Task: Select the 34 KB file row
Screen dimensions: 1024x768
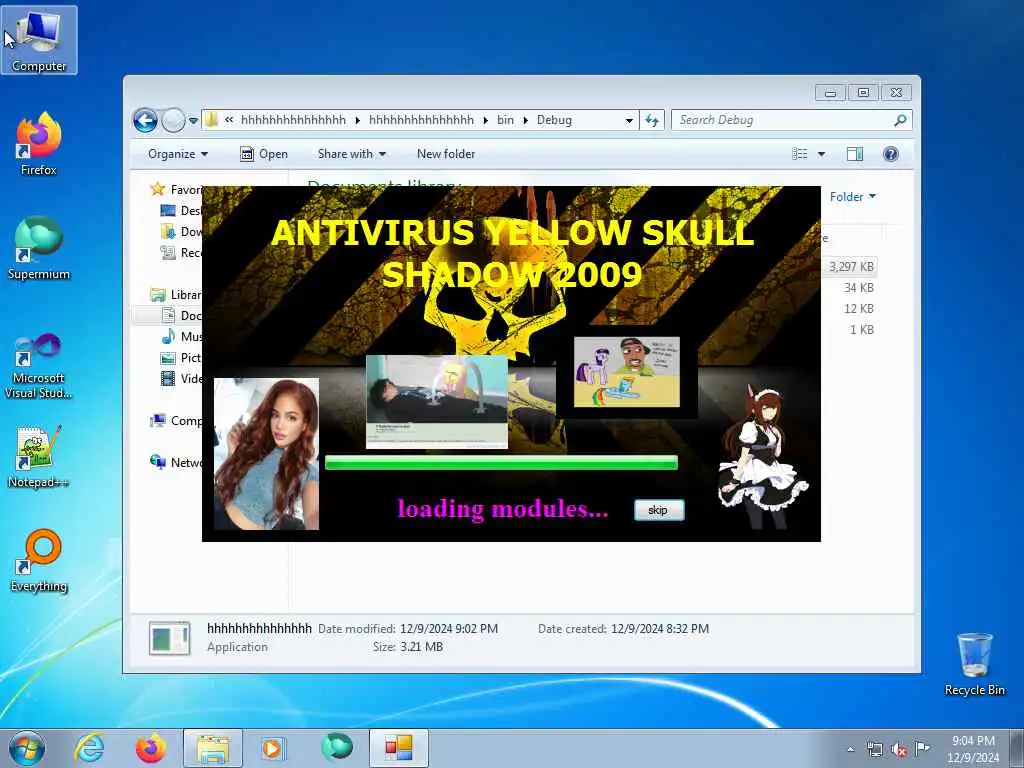Action: (858, 287)
